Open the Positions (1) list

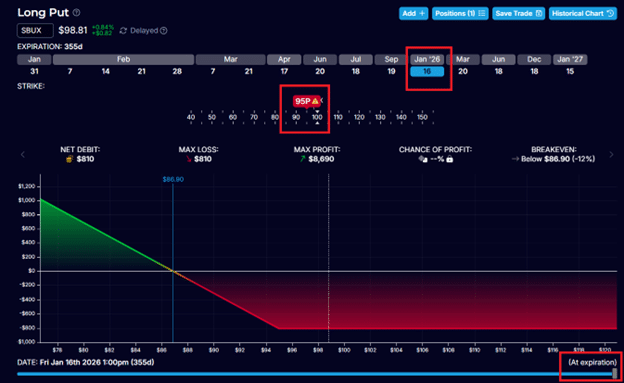click(x=460, y=14)
